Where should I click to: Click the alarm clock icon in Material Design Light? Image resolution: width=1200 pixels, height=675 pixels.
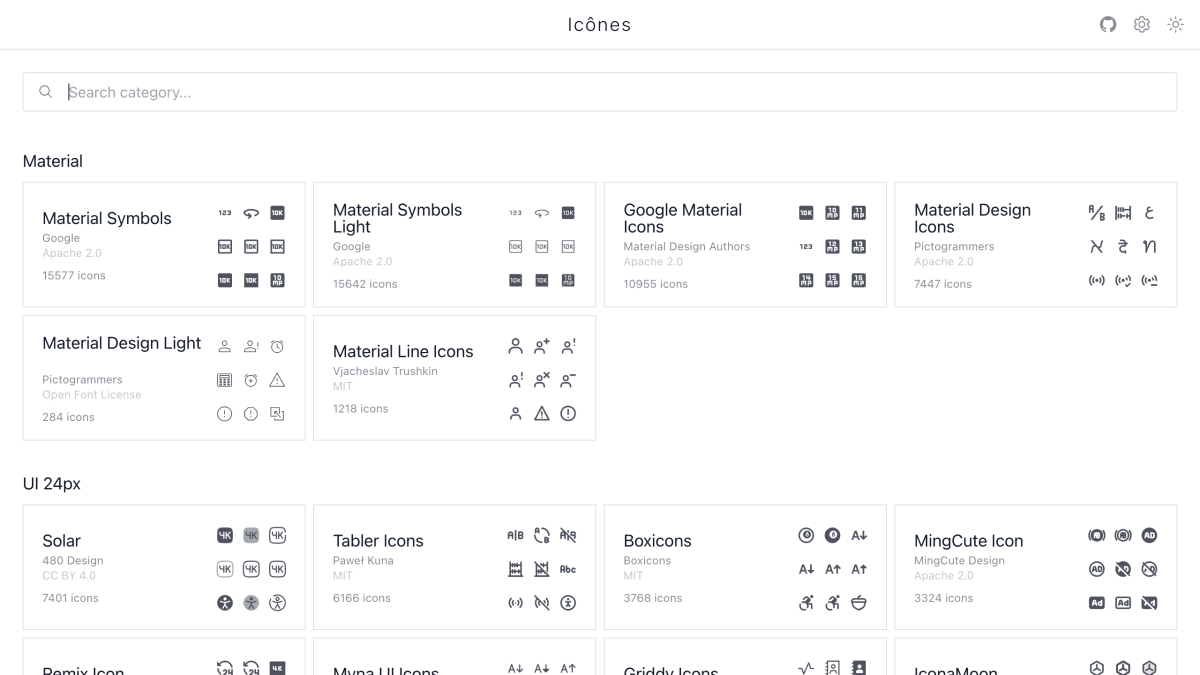pos(277,346)
